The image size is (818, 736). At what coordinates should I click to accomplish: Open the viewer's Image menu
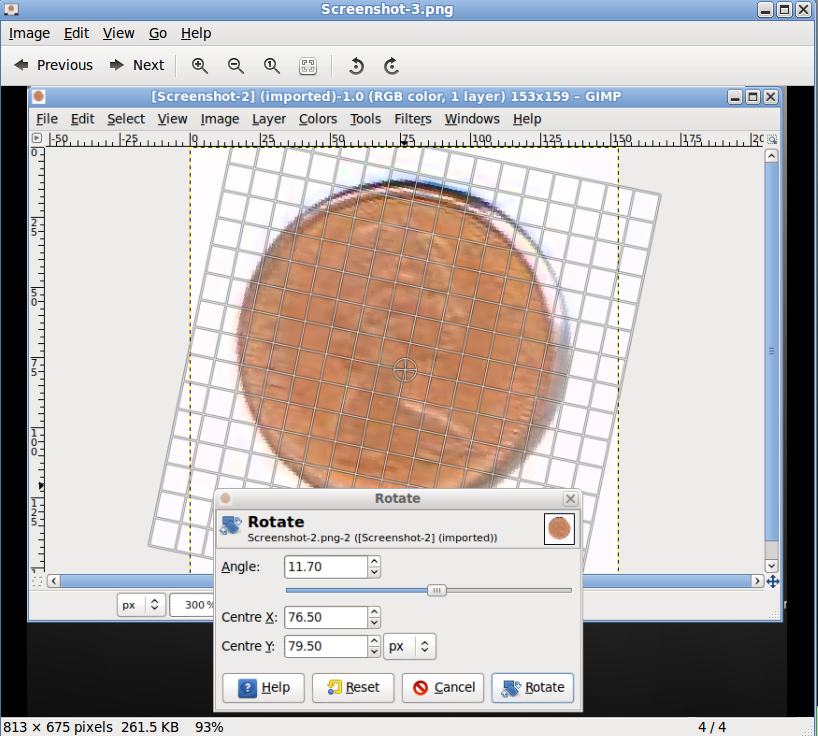point(29,33)
